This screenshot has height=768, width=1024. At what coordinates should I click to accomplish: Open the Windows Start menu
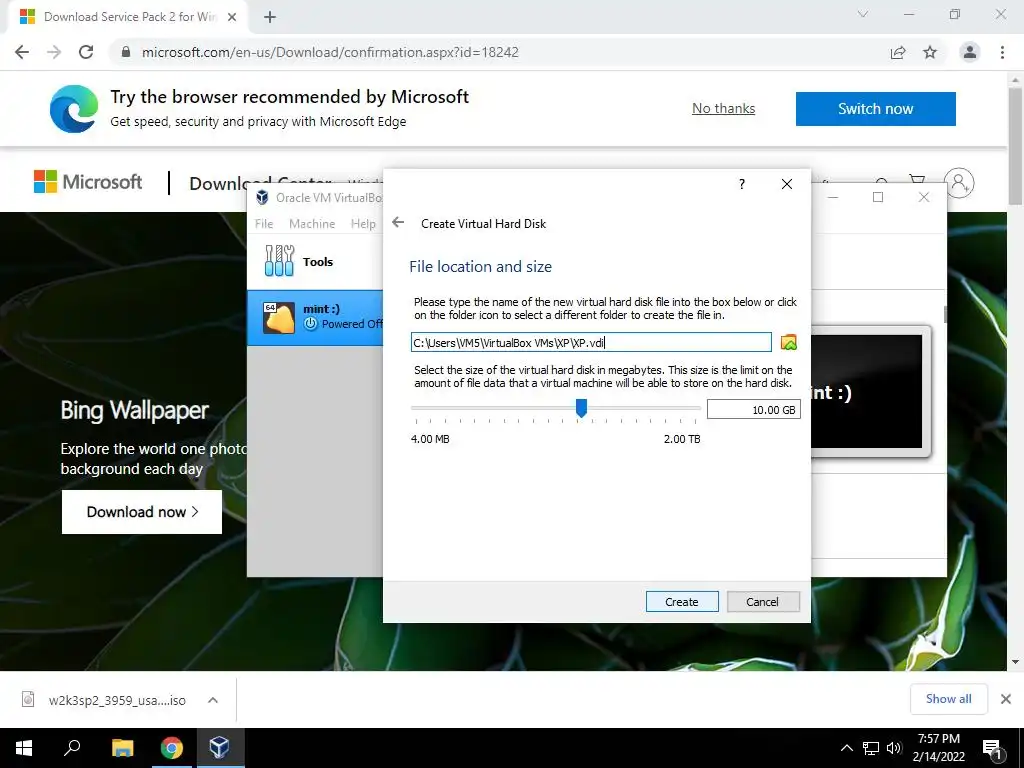(24, 748)
